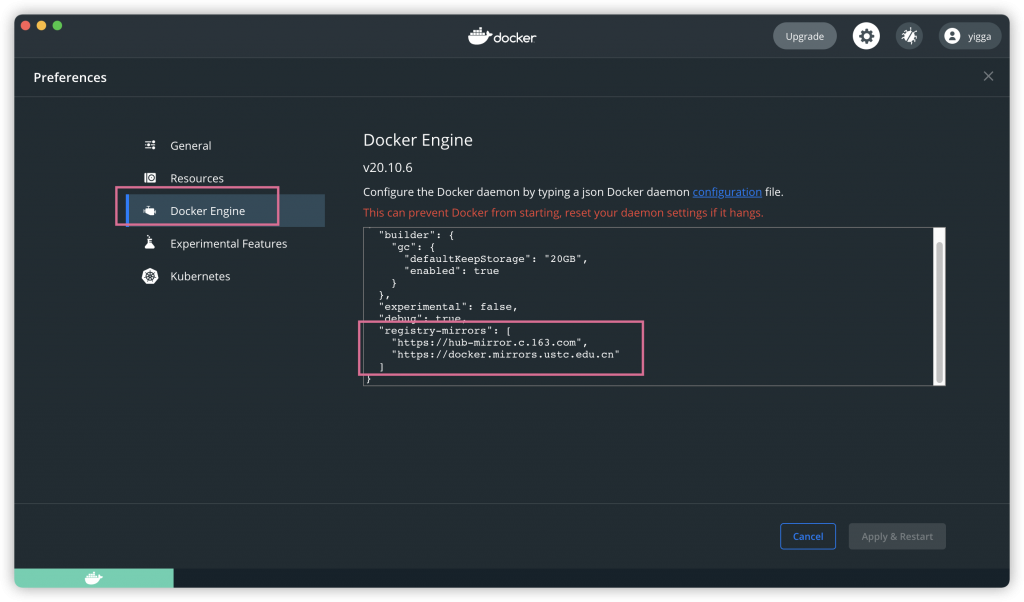Image resolution: width=1024 pixels, height=602 pixels.
Task: Click the Docker Engine whale icon
Action: (150, 211)
